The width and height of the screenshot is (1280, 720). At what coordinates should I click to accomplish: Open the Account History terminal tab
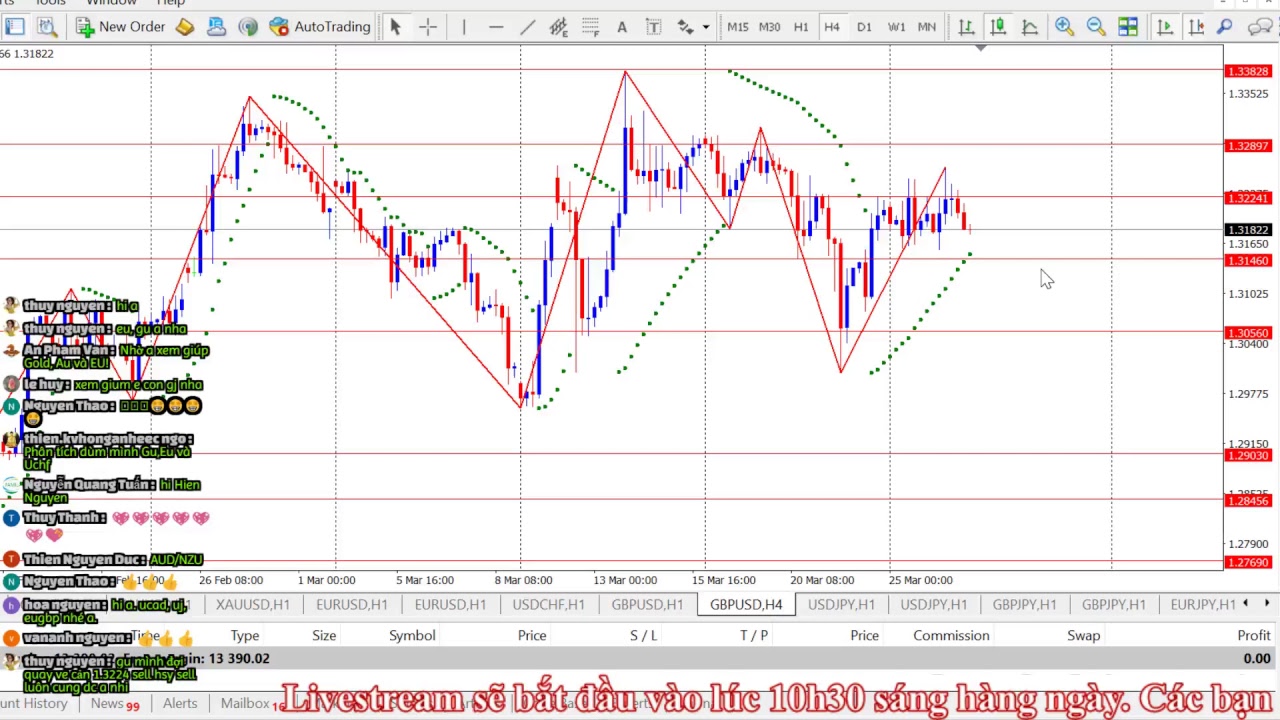point(34,703)
